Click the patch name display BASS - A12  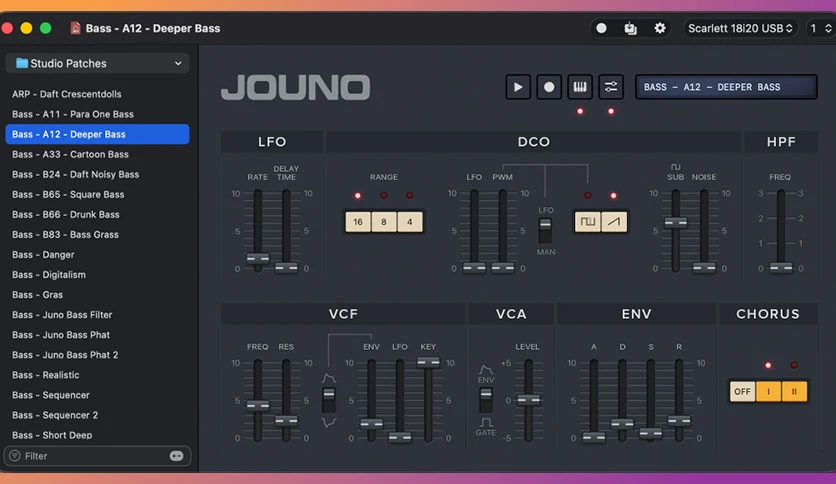[x=726, y=87]
